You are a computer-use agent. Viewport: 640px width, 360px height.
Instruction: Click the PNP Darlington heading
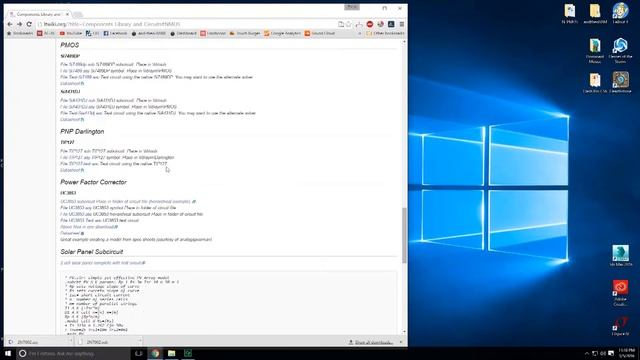coord(82,131)
